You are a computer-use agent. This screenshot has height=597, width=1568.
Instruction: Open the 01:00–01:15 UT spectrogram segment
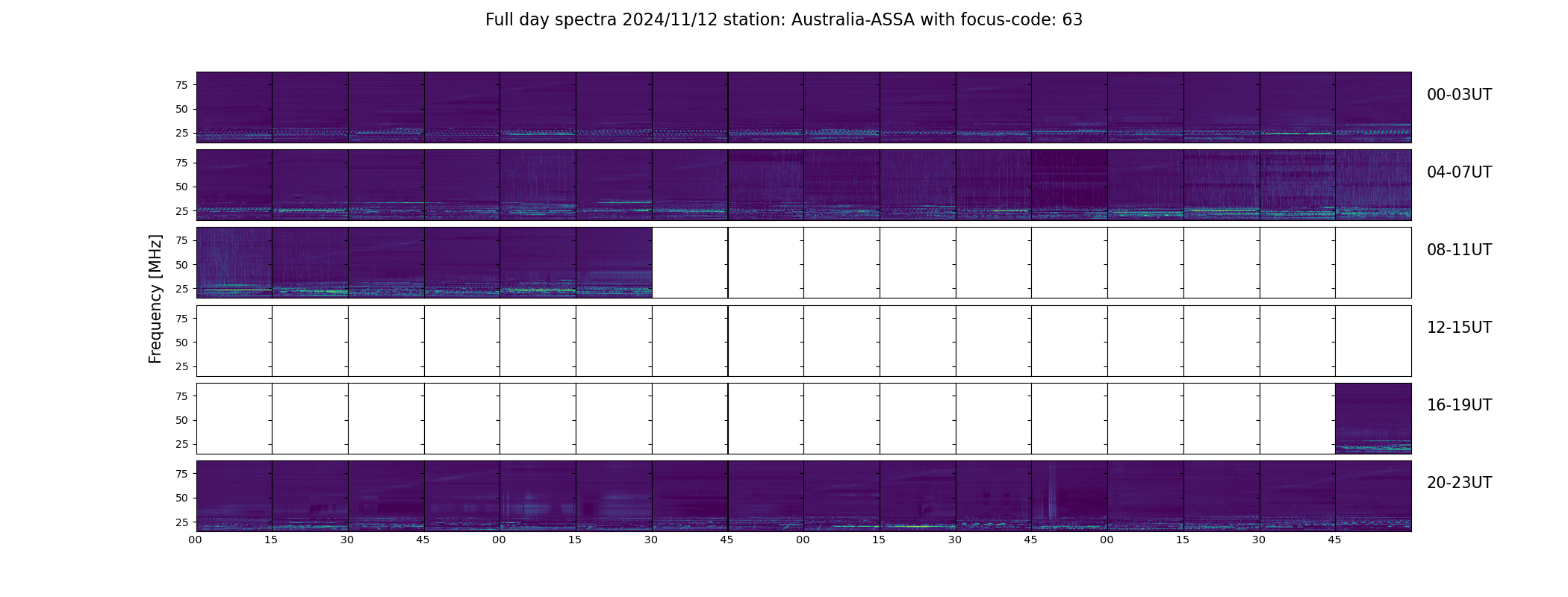pos(538,107)
